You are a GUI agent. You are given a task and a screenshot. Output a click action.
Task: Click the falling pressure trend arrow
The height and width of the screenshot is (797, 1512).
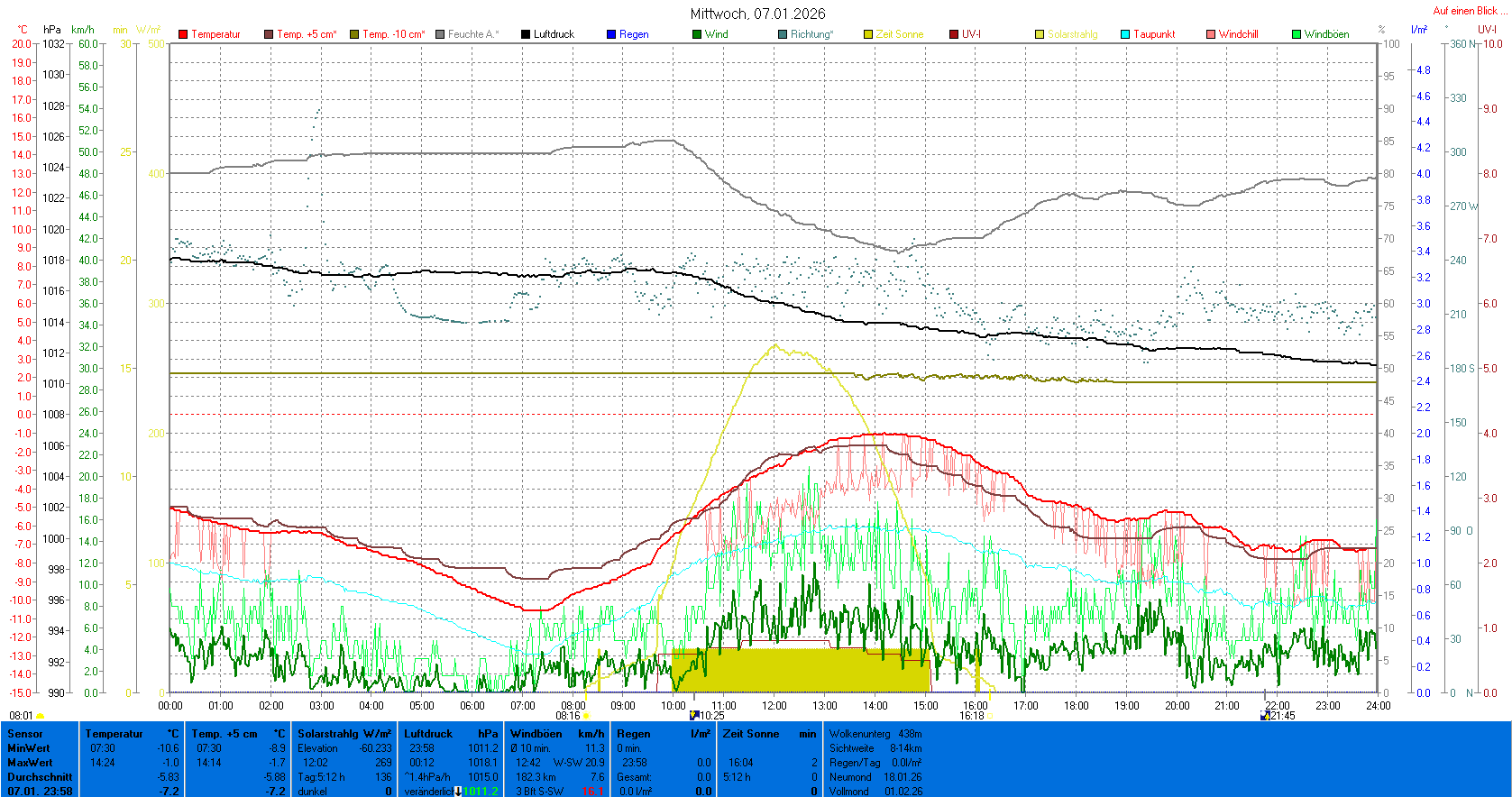coord(458,792)
